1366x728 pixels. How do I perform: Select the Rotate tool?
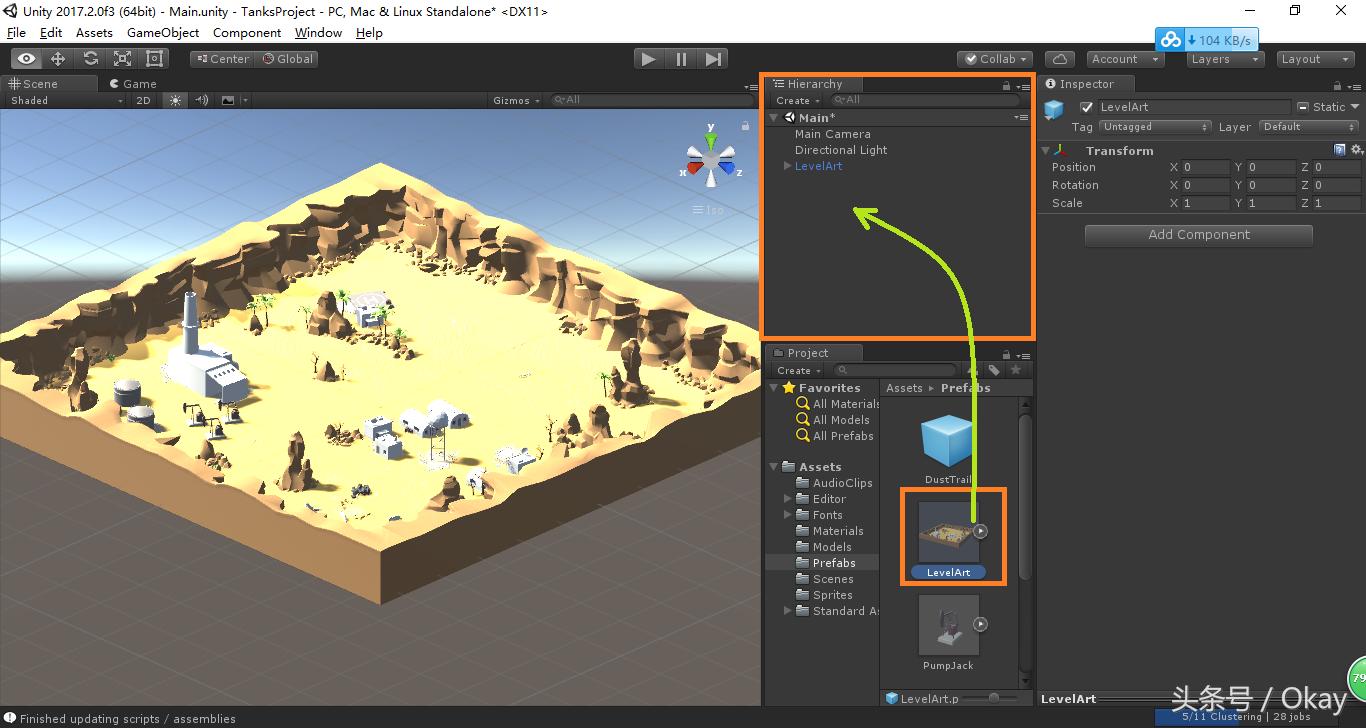click(x=90, y=58)
